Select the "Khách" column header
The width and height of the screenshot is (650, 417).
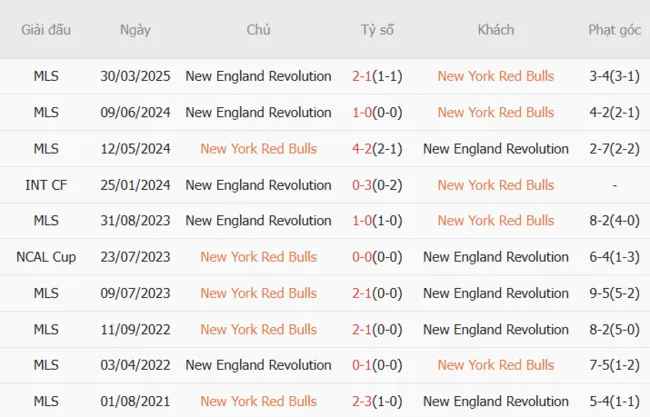tap(495, 30)
